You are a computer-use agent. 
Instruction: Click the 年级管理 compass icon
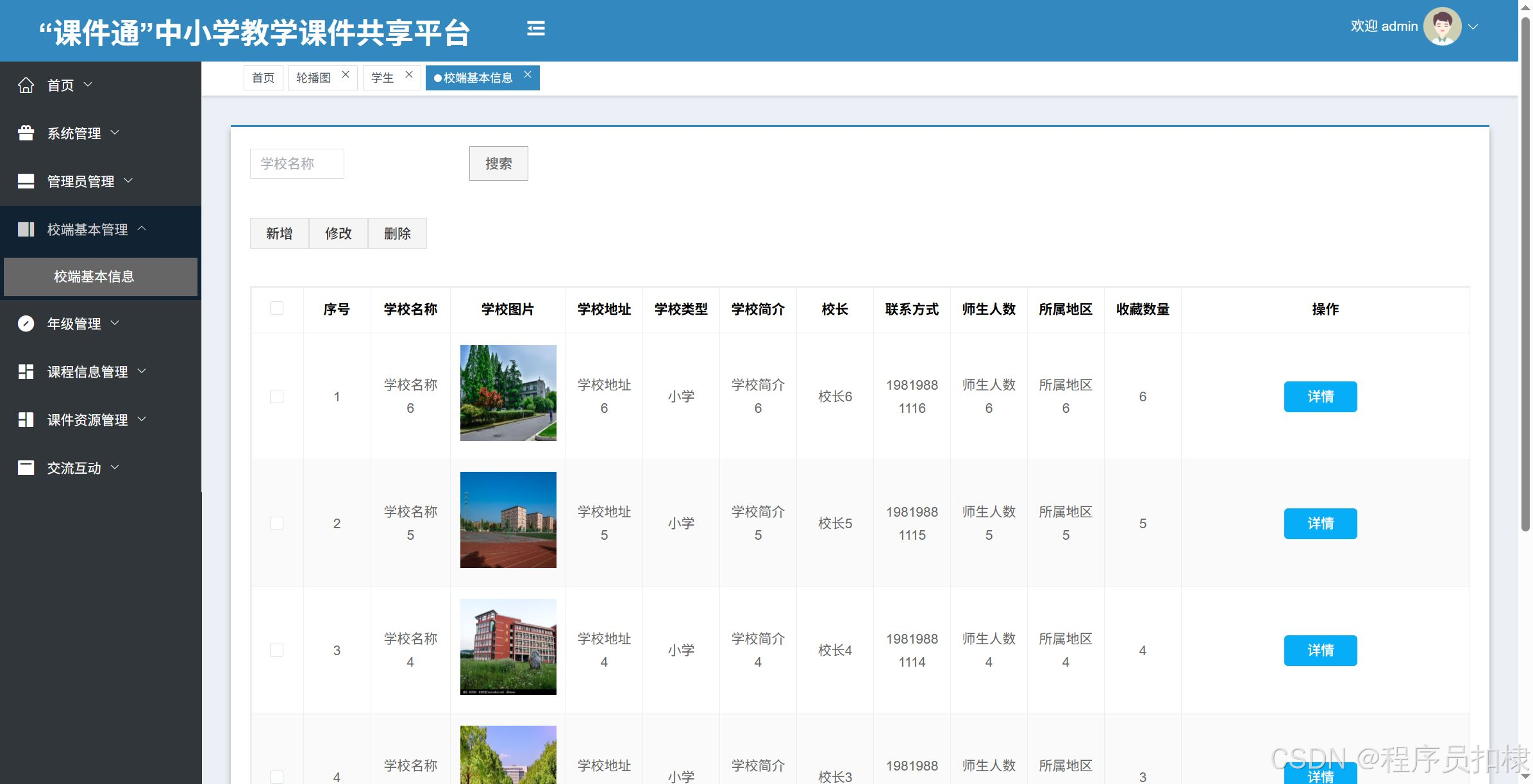tap(26, 324)
